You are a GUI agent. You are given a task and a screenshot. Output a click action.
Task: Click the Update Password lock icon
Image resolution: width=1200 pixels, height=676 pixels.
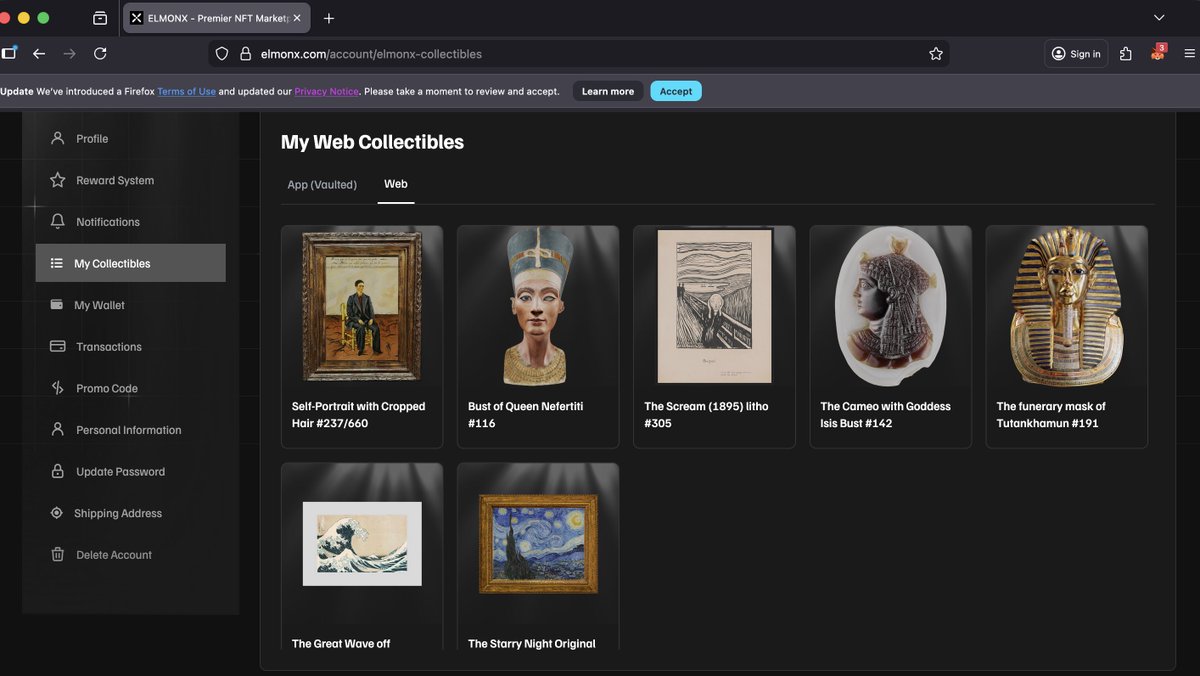click(x=57, y=471)
